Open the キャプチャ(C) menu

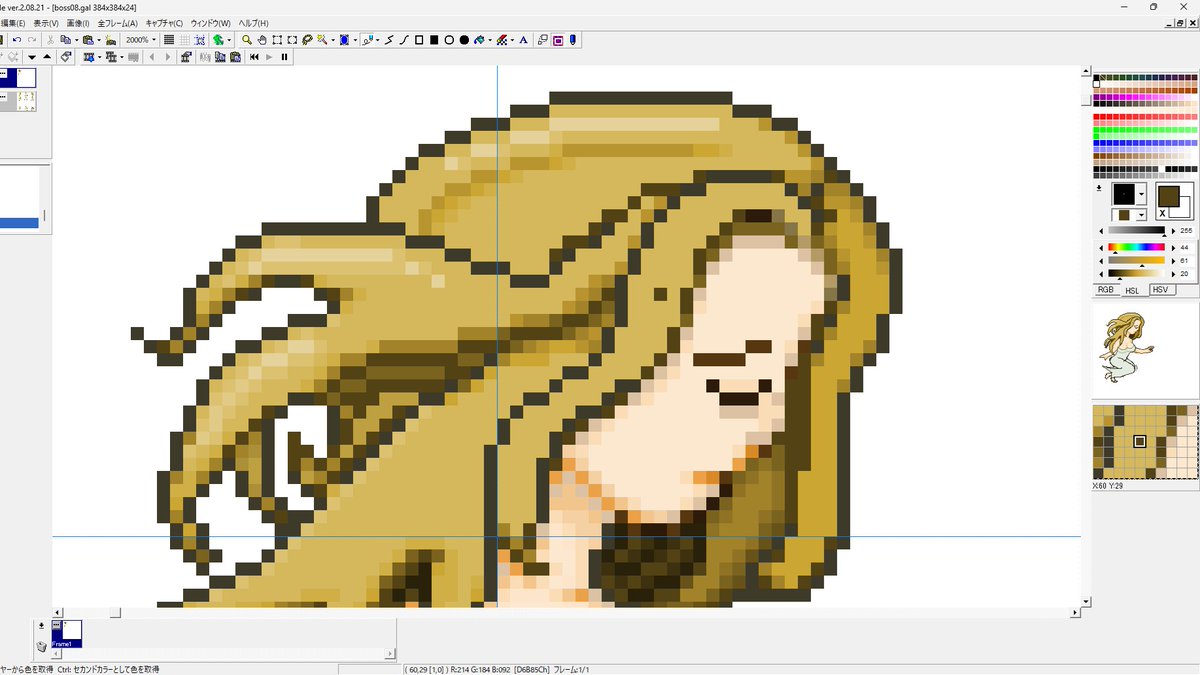[x=164, y=23]
